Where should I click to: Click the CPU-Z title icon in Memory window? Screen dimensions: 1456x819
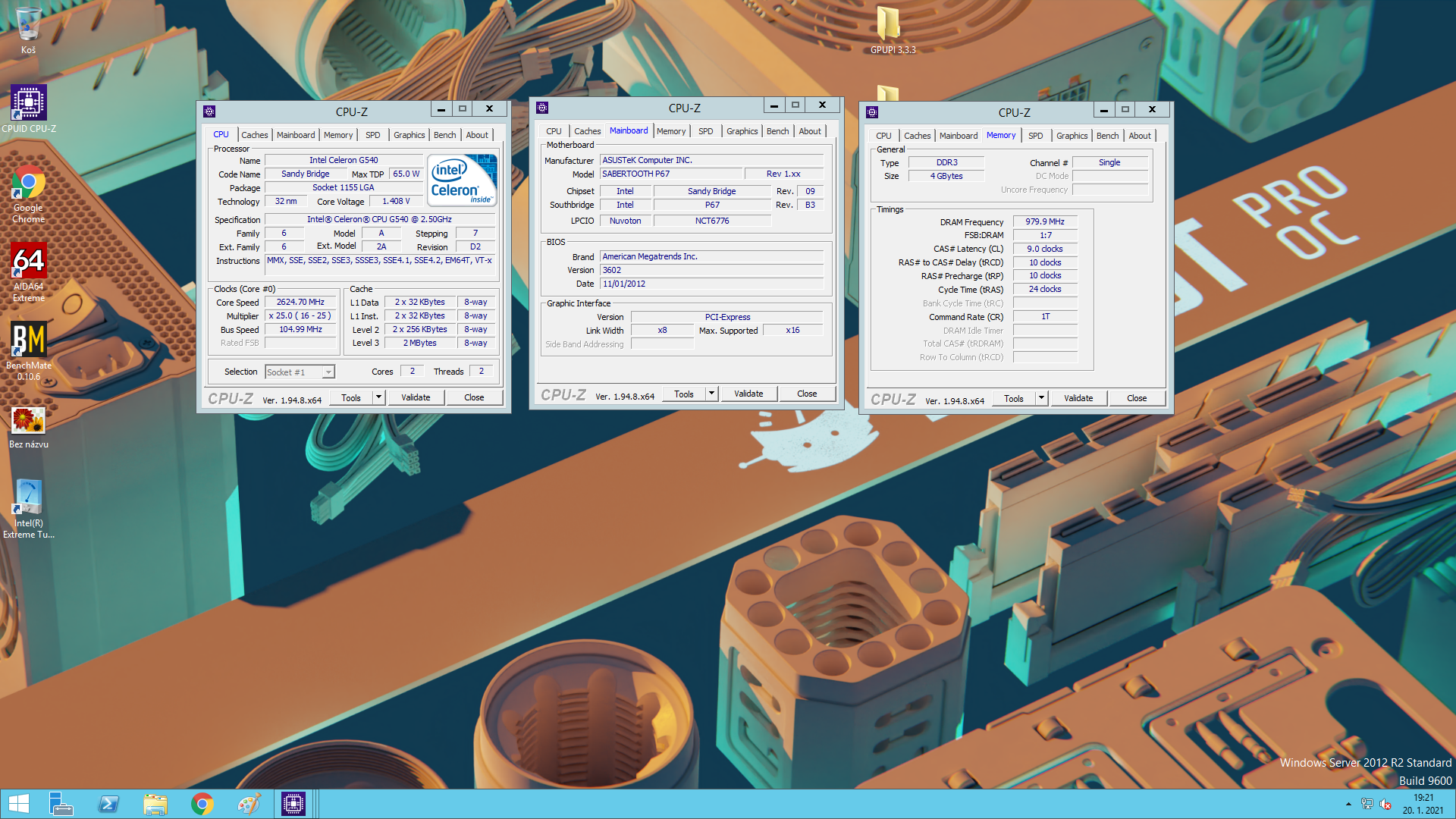tap(872, 112)
